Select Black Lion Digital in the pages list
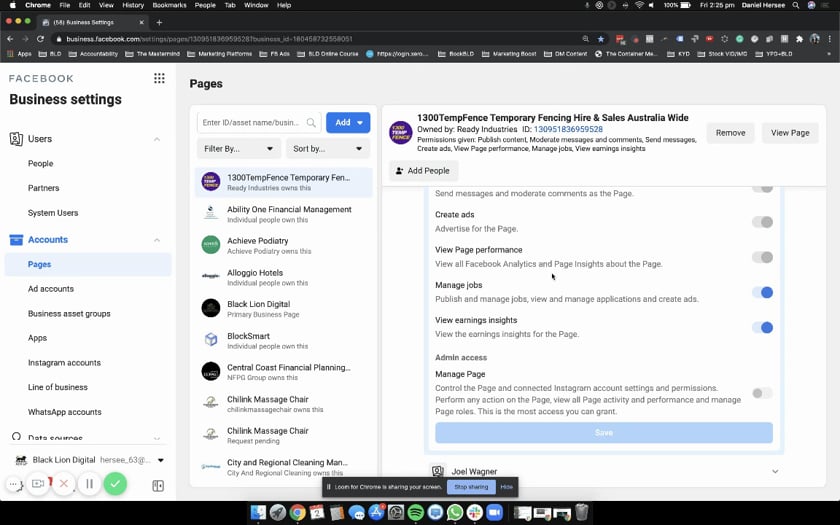Viewport: 840px width, 525px height. [284, 309]
